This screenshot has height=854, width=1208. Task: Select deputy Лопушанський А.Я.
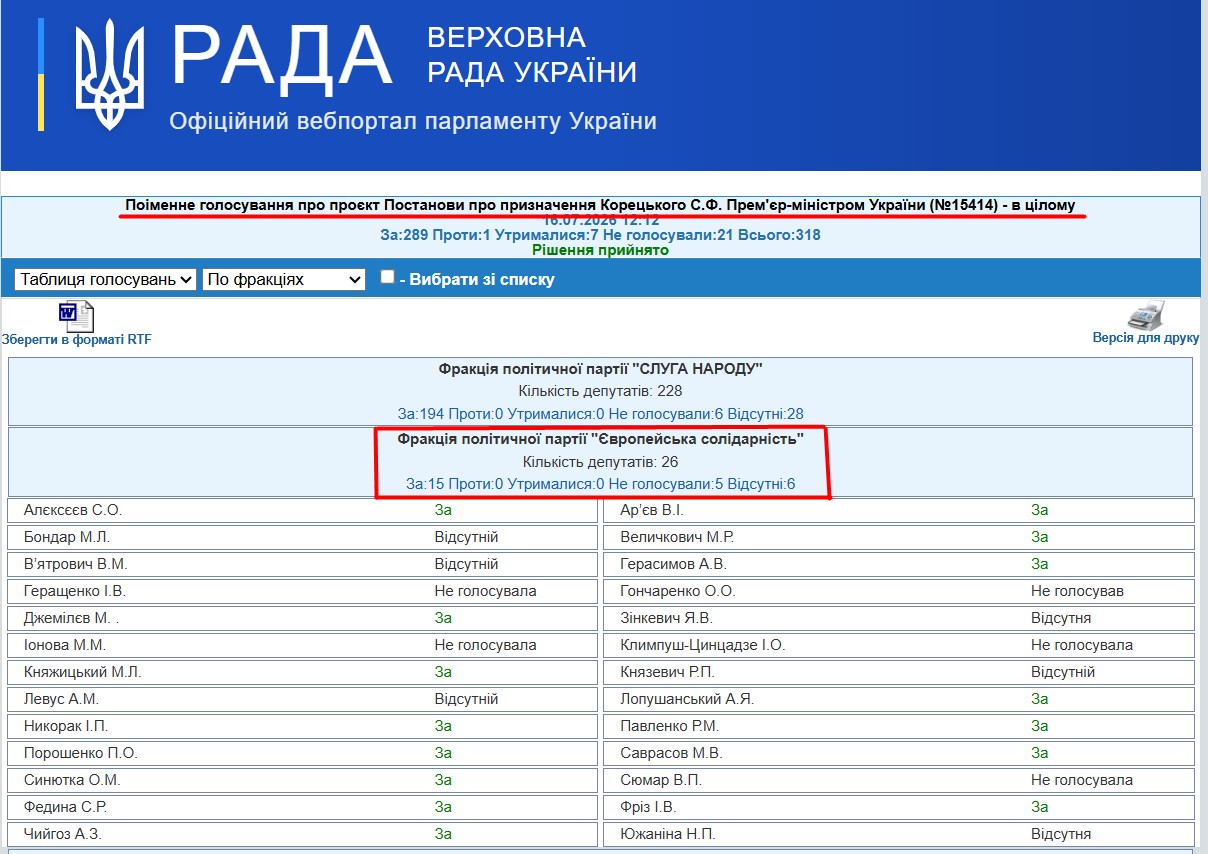686,699
